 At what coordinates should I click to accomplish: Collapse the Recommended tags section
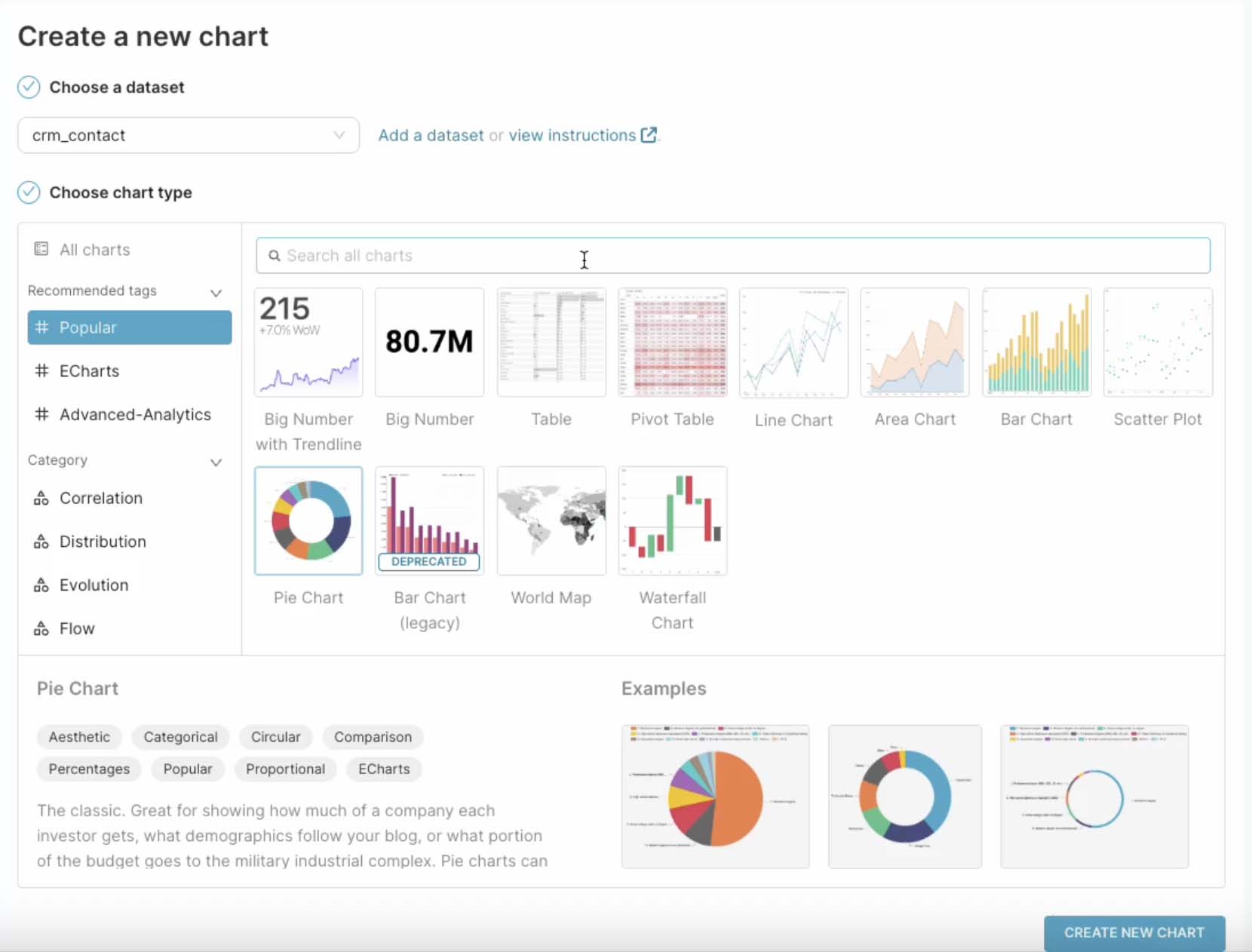click(x=216, y=292)
